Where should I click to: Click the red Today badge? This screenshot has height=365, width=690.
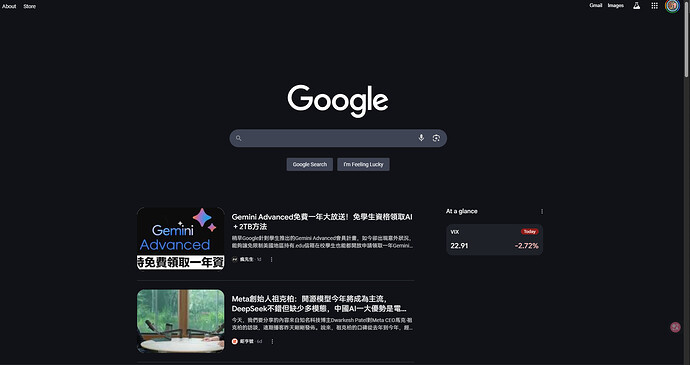coord(529,232)
